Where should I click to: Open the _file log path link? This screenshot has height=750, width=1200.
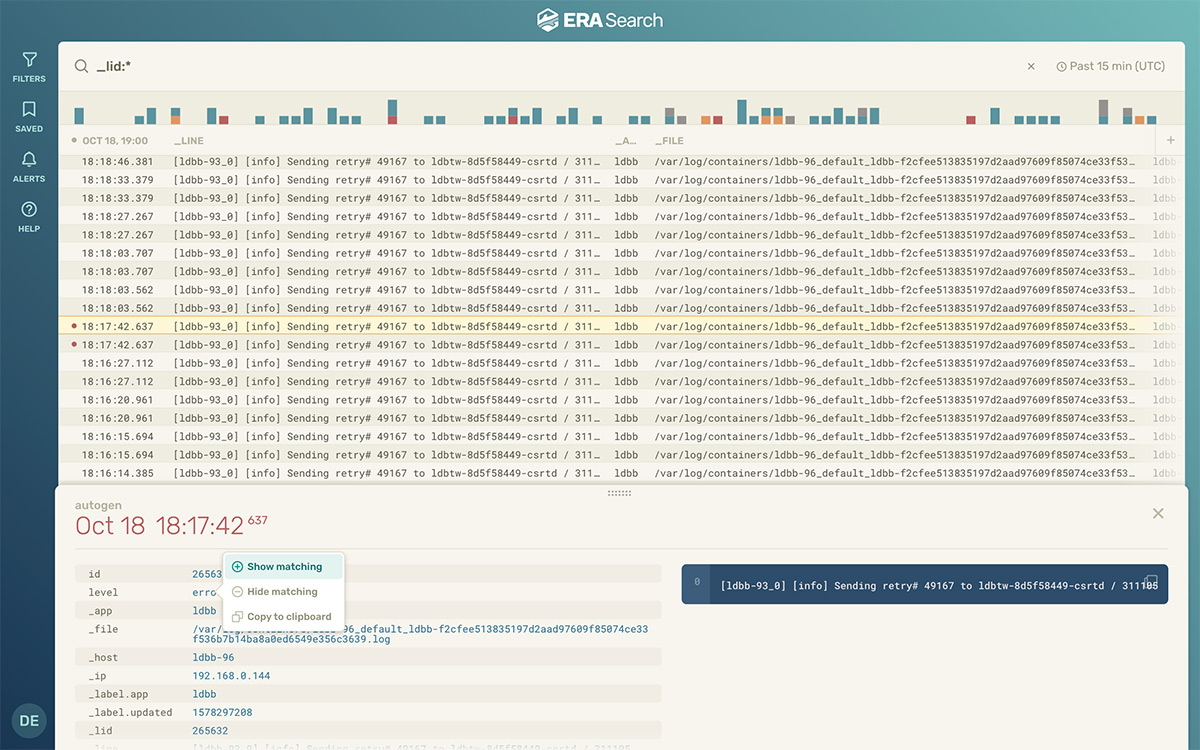click(420, 634)
